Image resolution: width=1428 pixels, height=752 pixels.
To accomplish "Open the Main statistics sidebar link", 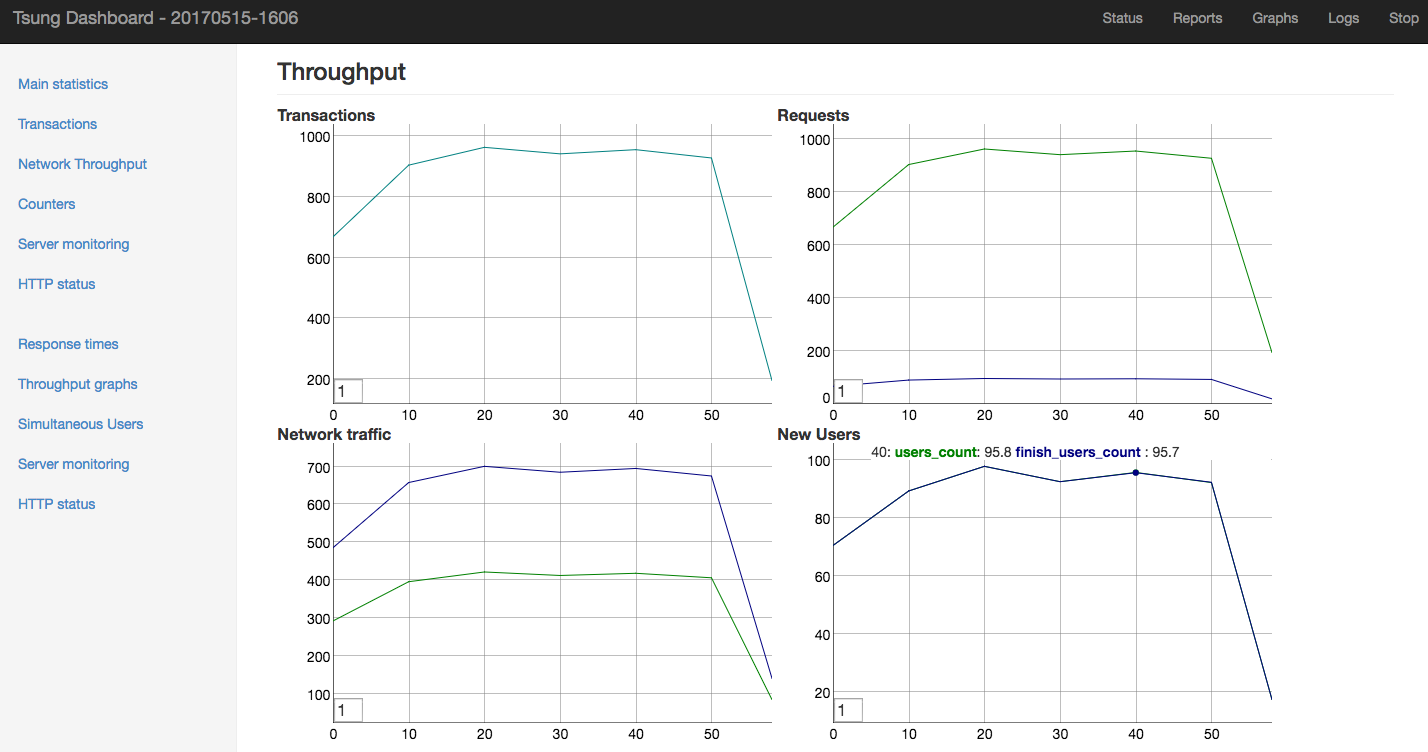I will pyautogui.click(x=63, y=84).
